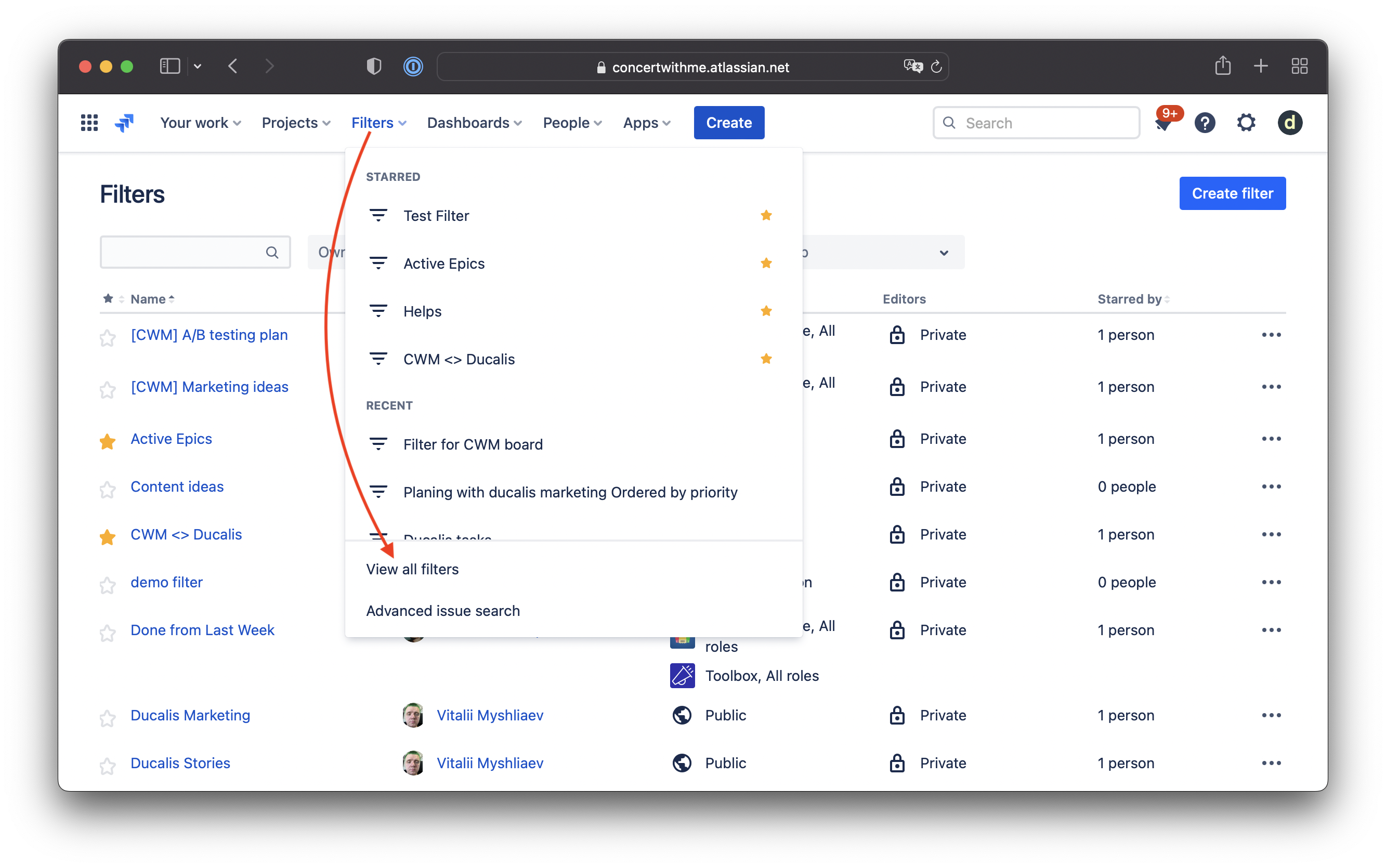Image resolution: width=1386 pixels, height=868 pixels.
Task: Expand the Your work dropdown menu
Action: pyautogui.click(x=199, y=122)
